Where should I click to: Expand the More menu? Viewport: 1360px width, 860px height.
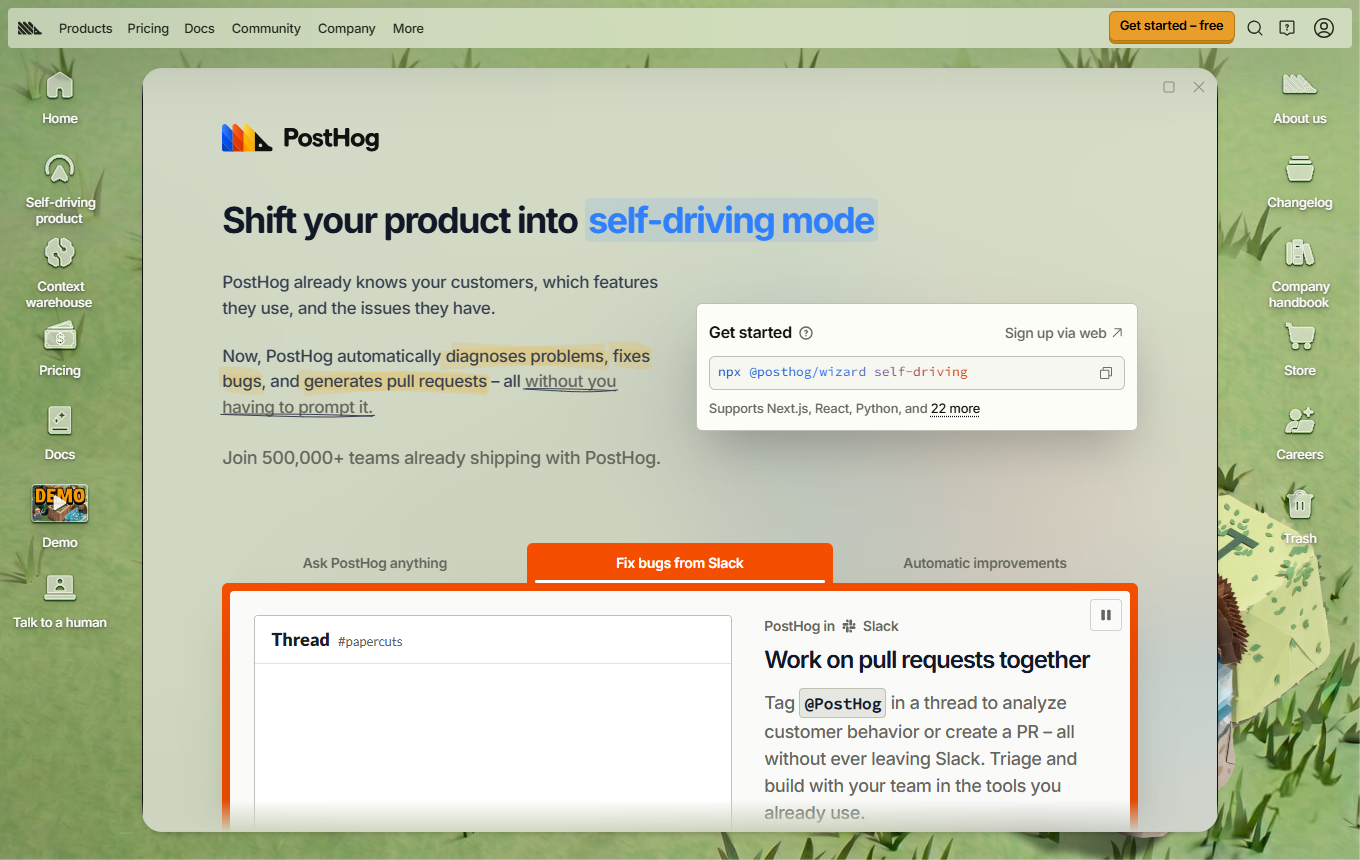point(408,28)
